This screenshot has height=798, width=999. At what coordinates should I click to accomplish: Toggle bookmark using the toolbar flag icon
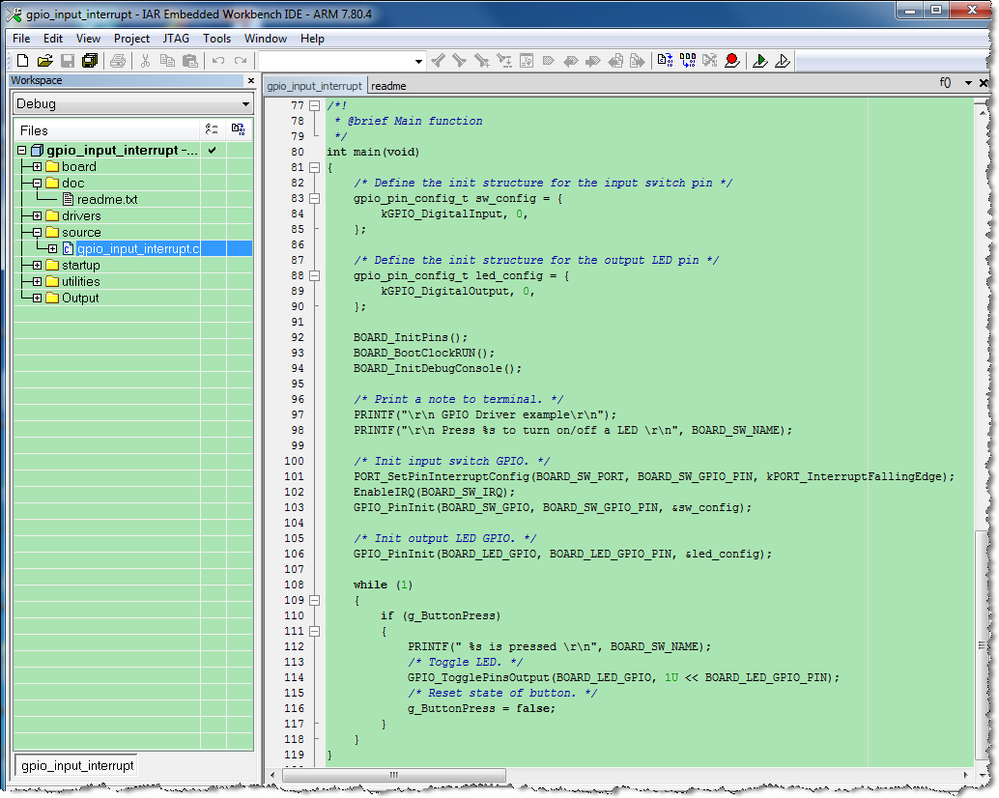(x=548, y=61)
